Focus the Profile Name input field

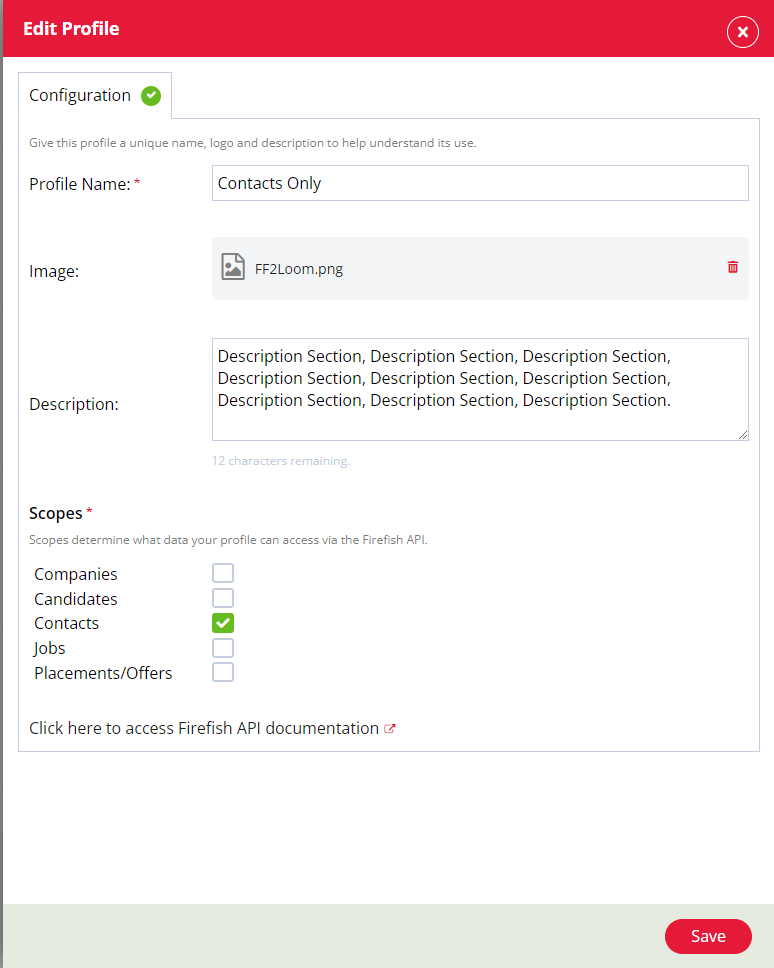pos(480,183)
